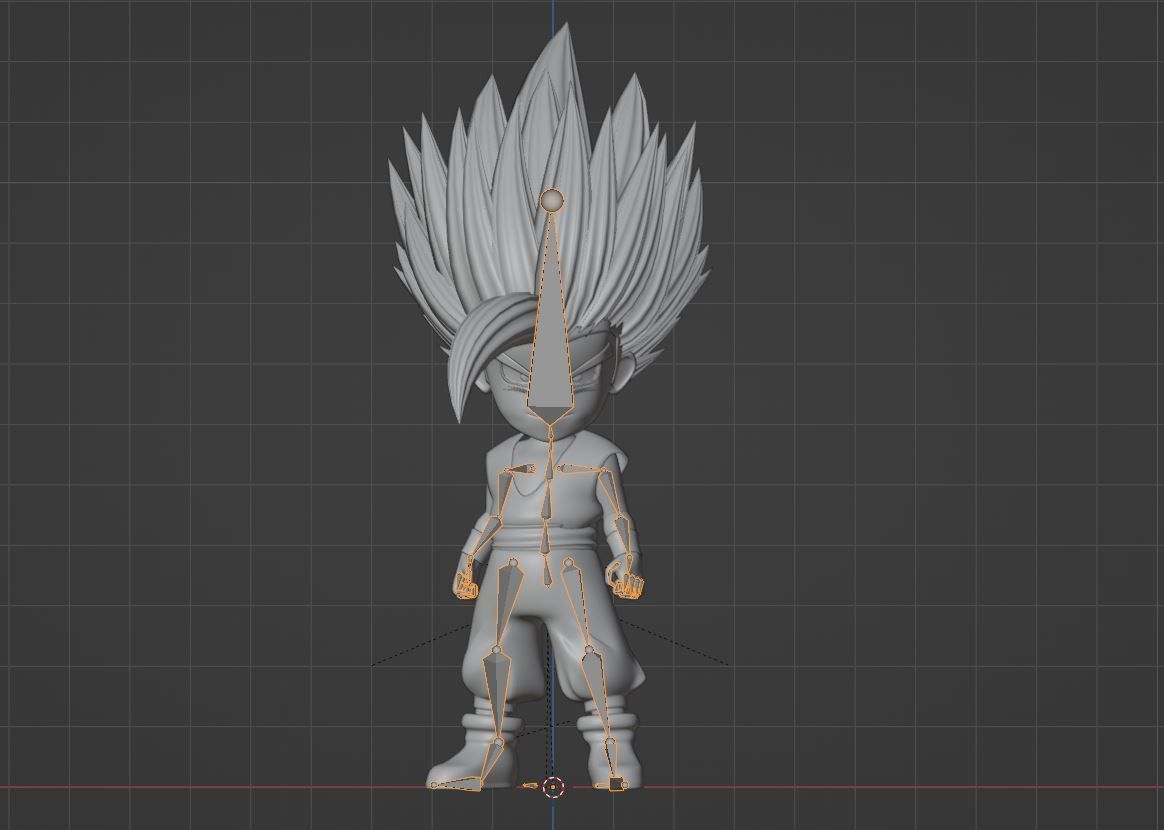This screenshot has width=1164, height=830.
Task: Select the pelvis bone between the thigh bones
Action: 547,573
